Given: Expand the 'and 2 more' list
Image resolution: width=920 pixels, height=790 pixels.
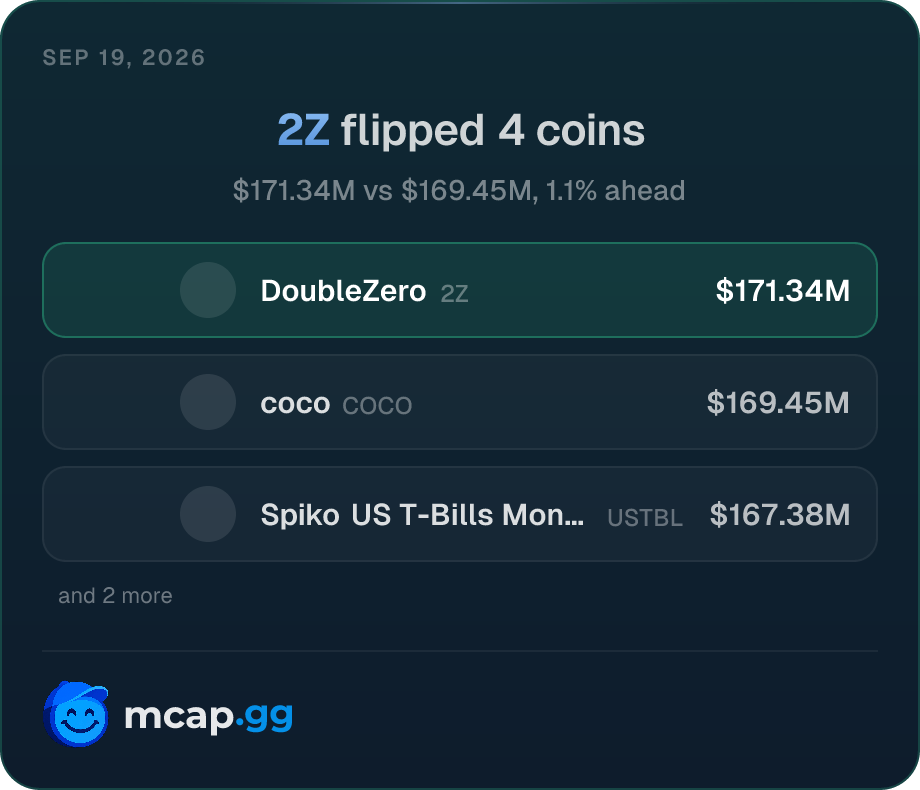Looking at the screenshot, I should pos(115,596).
